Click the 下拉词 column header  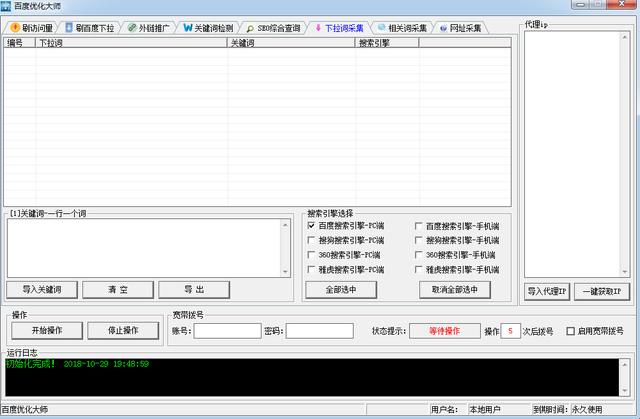pyautogui.click(x=131, y=42)
